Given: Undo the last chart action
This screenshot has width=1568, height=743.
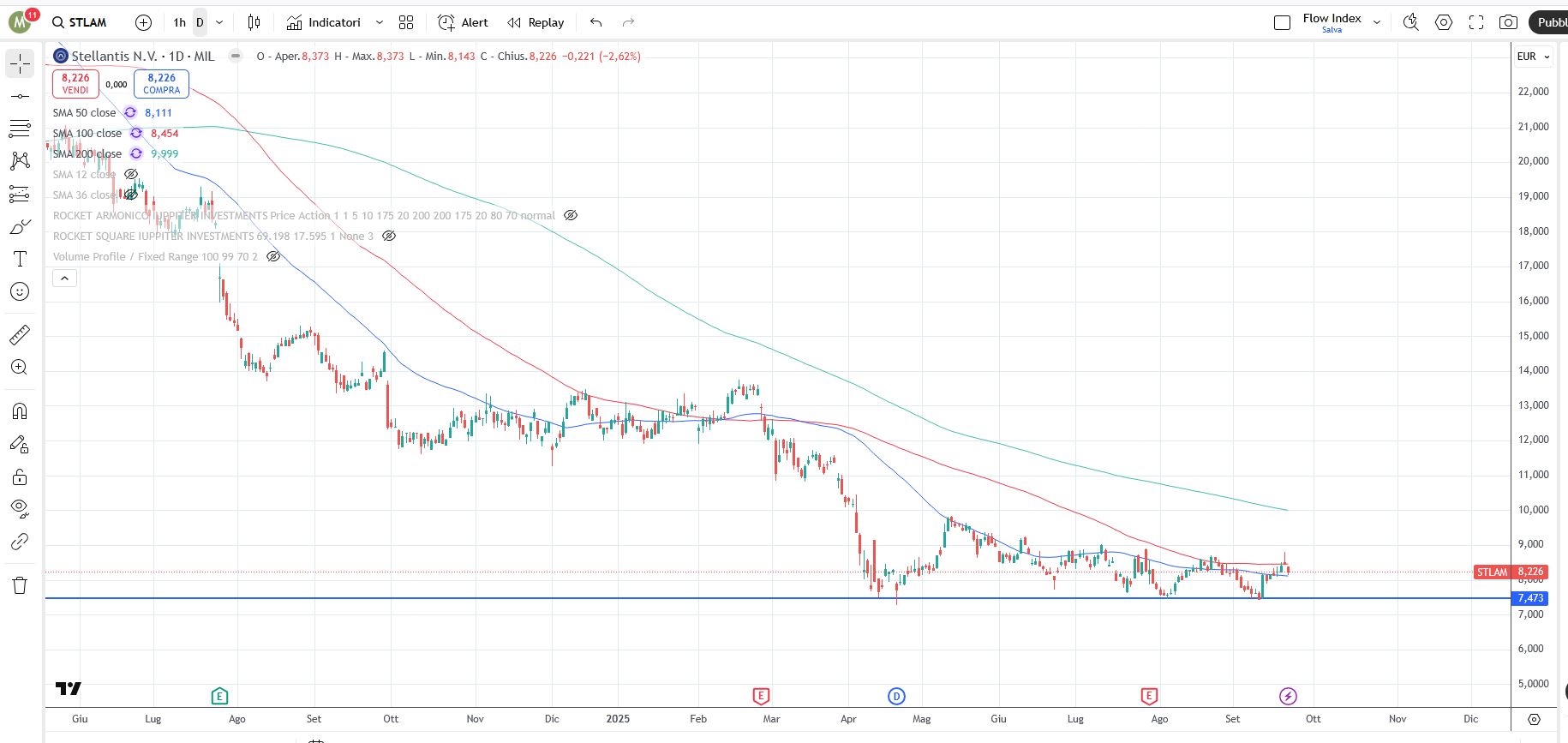Looking at the screenshot, I should 596,22.
